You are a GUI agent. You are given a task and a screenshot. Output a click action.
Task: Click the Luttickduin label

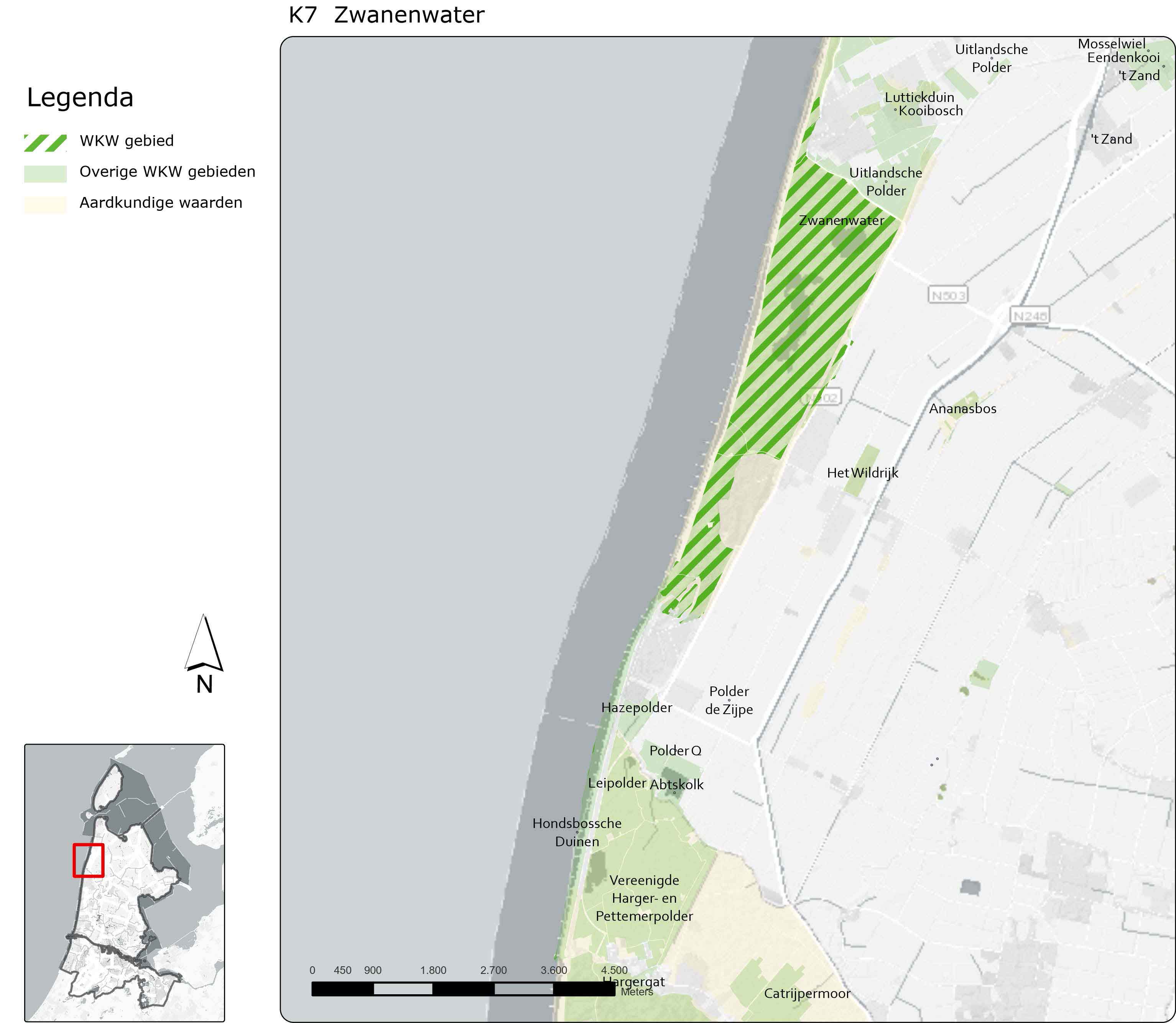(x=919, y=97)
